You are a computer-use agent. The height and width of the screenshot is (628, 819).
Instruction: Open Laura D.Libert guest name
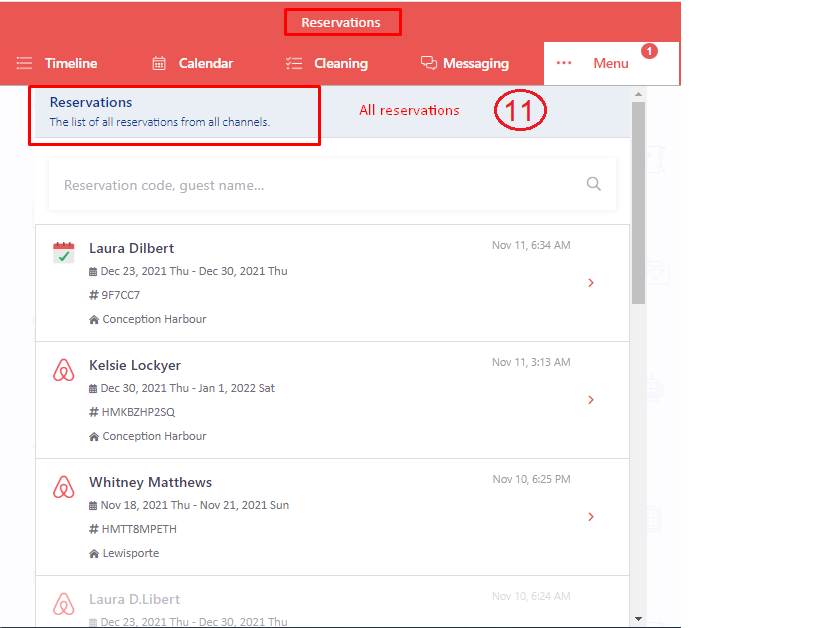(x=134, y=599)
